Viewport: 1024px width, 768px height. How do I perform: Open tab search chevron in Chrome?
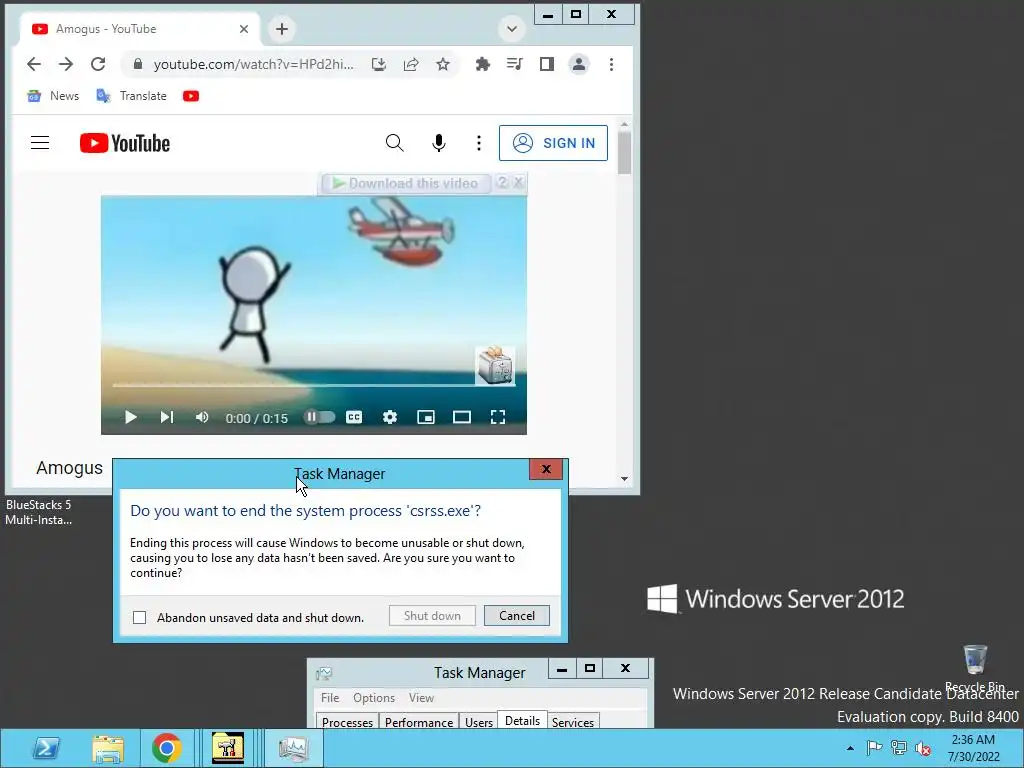(x=512, y=29)
